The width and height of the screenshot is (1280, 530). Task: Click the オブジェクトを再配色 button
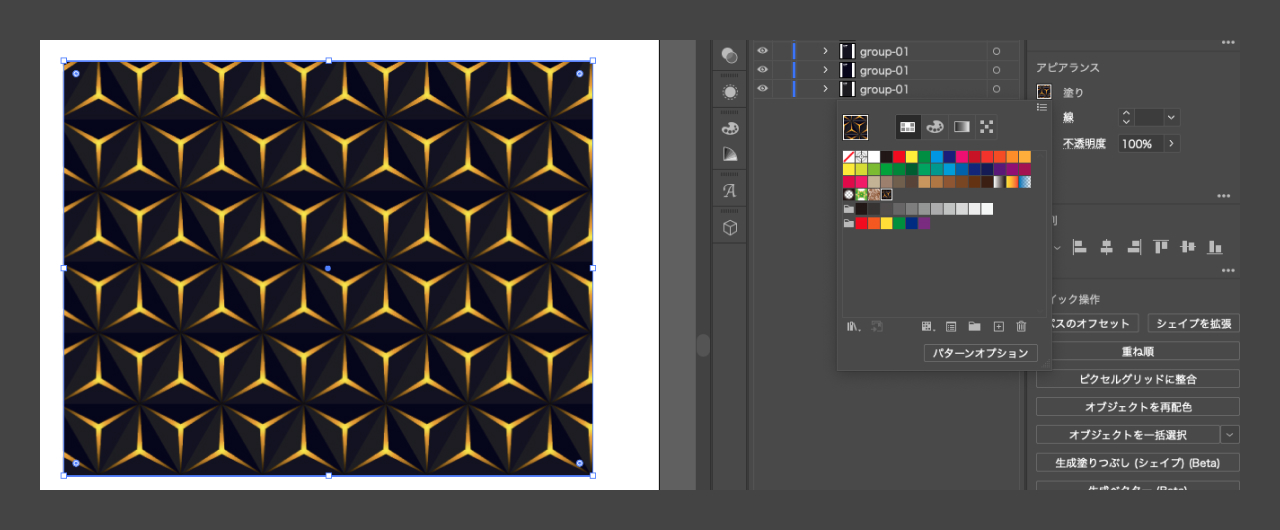(1138, 407)
